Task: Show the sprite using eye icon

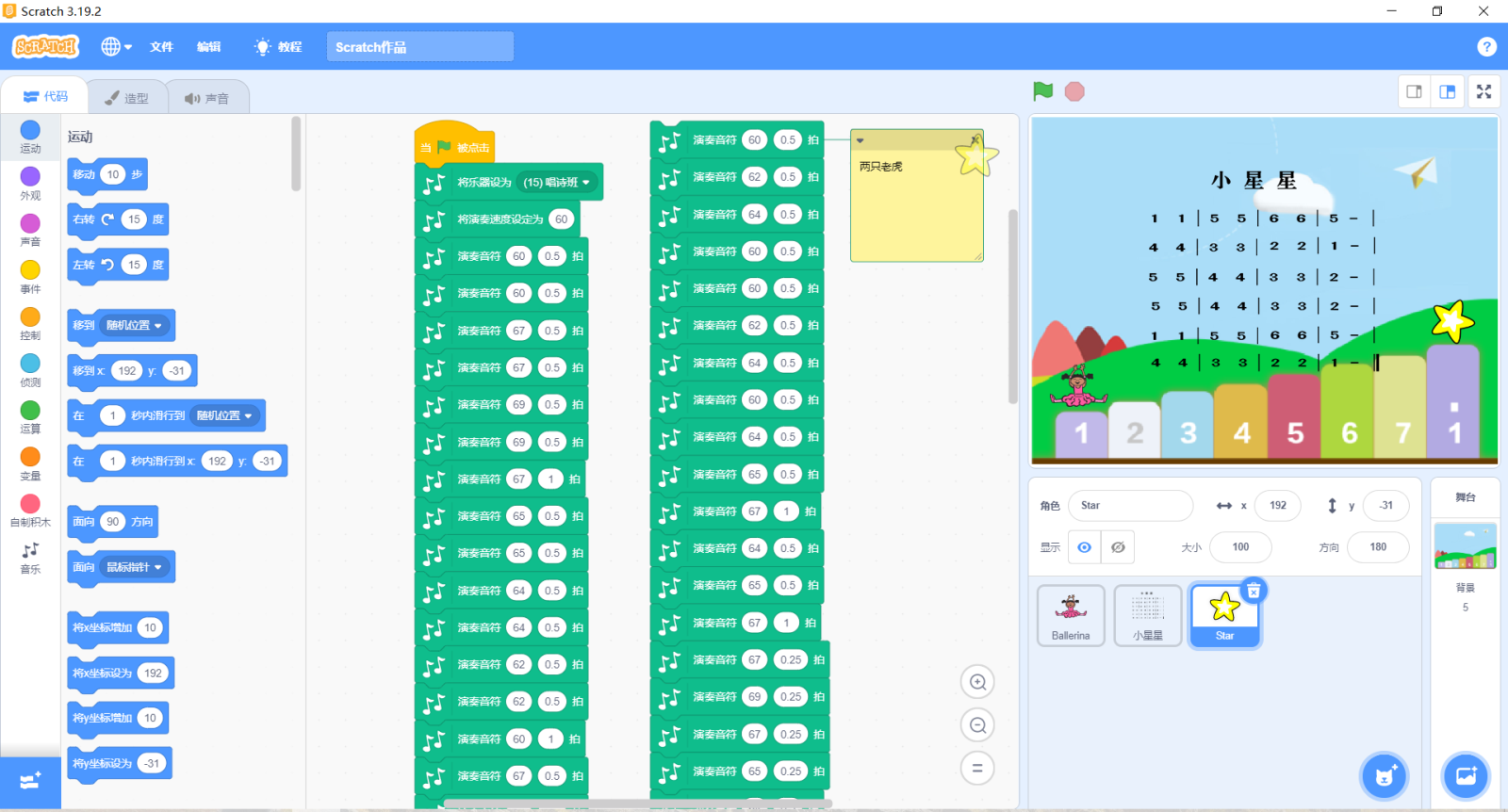Action: pyautogui.click(x=1085, y=547)
